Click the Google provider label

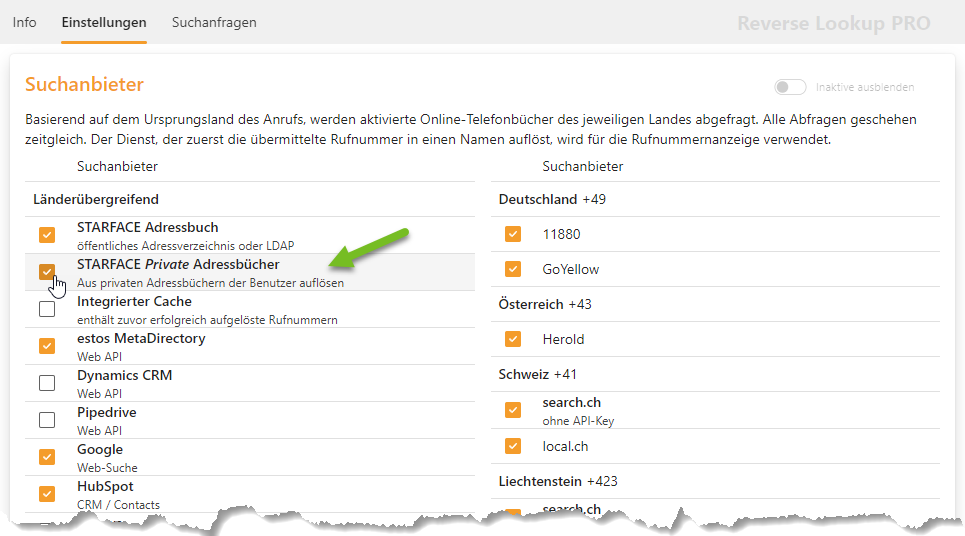point(100,449)
